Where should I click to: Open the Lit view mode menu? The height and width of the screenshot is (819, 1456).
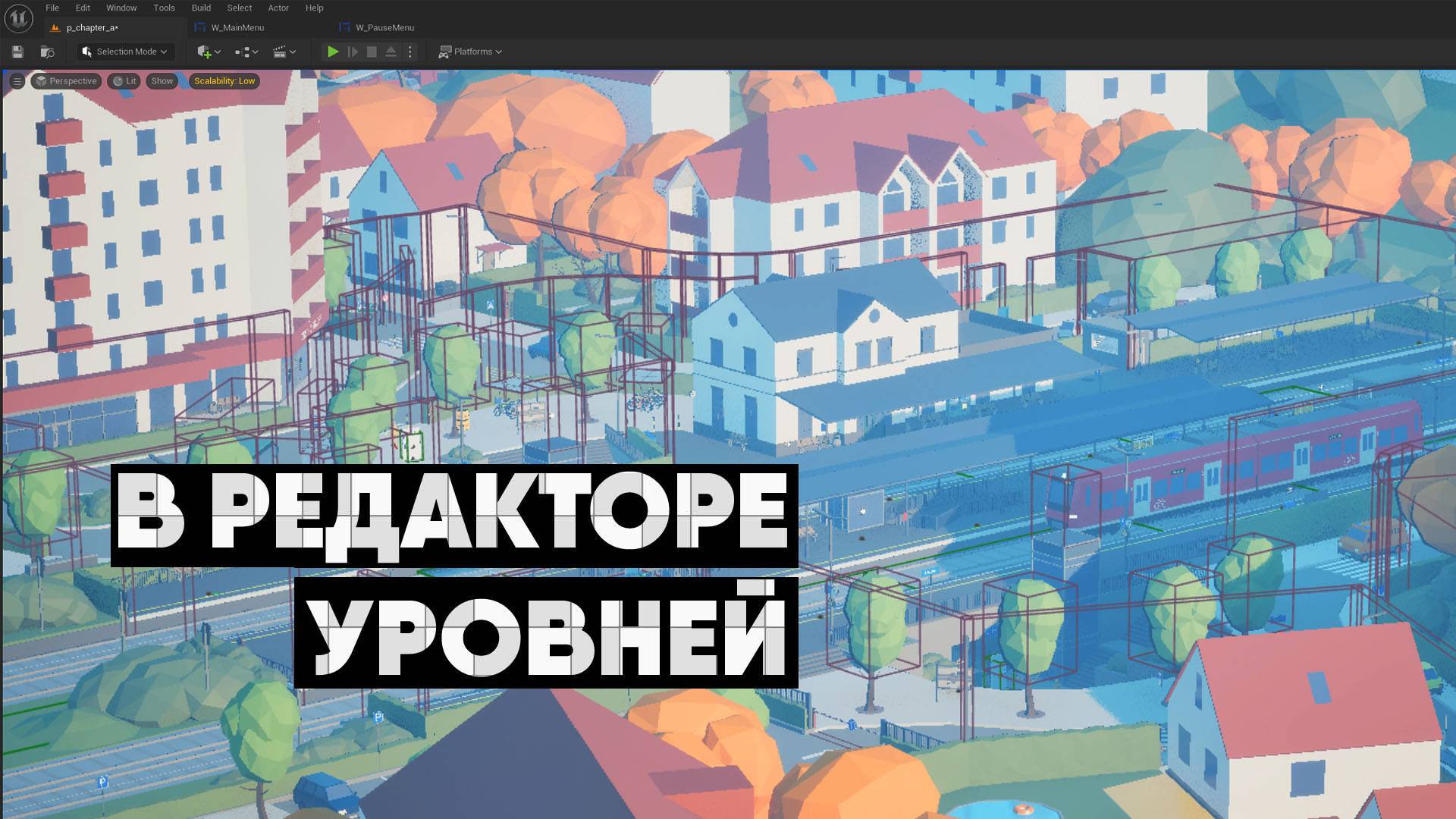pos(124,81)
